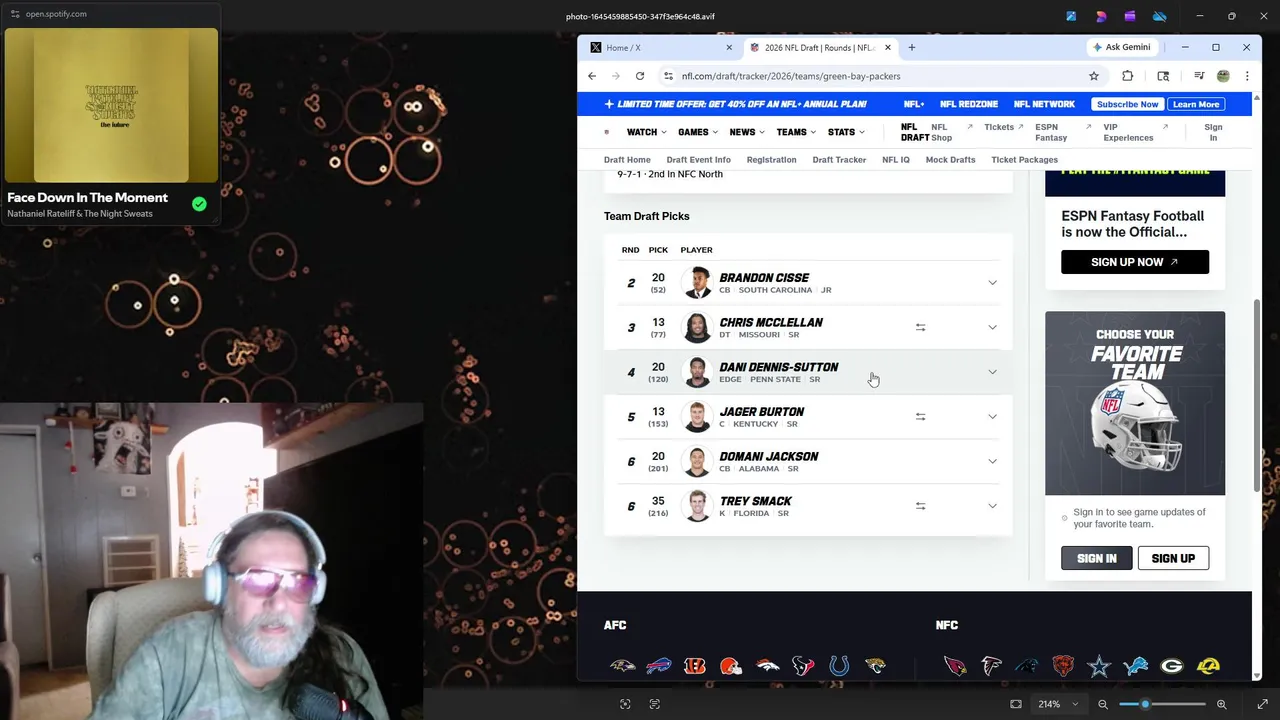Viewport: 1280px width, 720px height.
Task: Open the Draft Tracker subnav item
Action: (839, 160)
